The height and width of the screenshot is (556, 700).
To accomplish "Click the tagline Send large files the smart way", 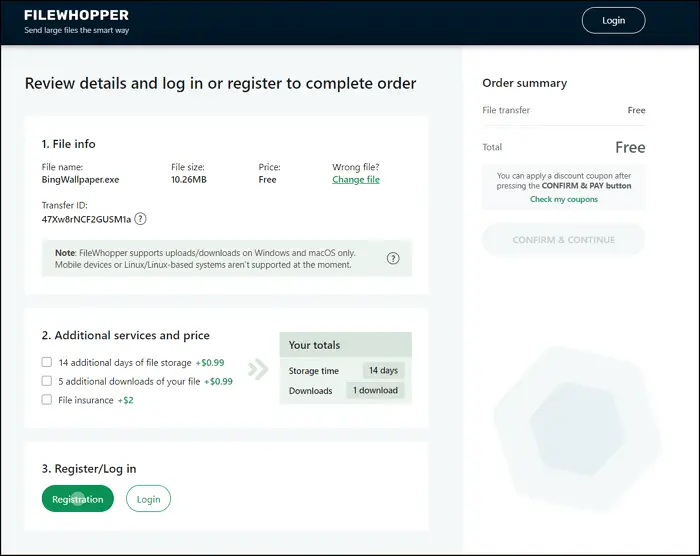I will 76,30.
